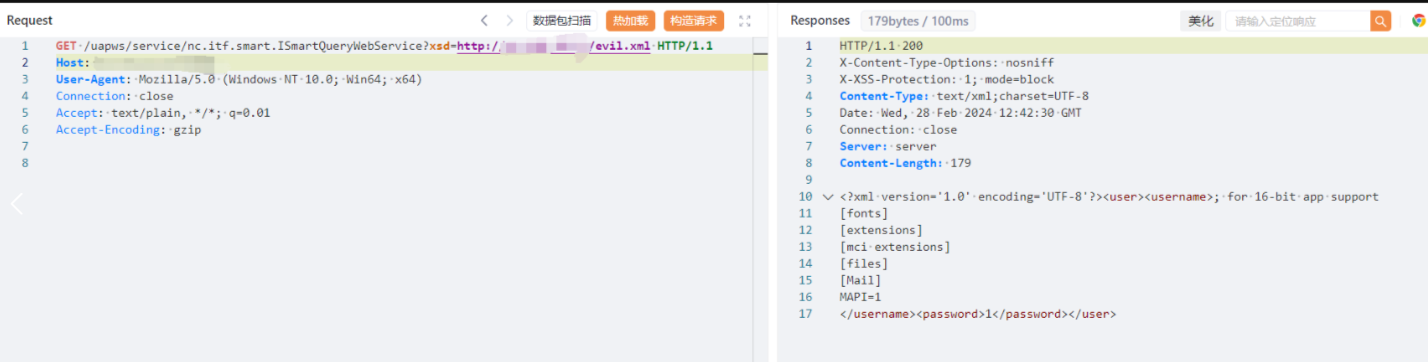The width and height of the screenshot is (1428, 362).
Task: Focus the 请输入定位响应 search field
Action: [1298, 21]
